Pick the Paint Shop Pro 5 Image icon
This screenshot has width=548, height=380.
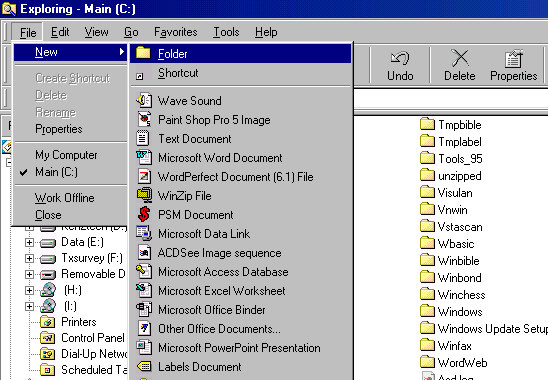[144, 120]
